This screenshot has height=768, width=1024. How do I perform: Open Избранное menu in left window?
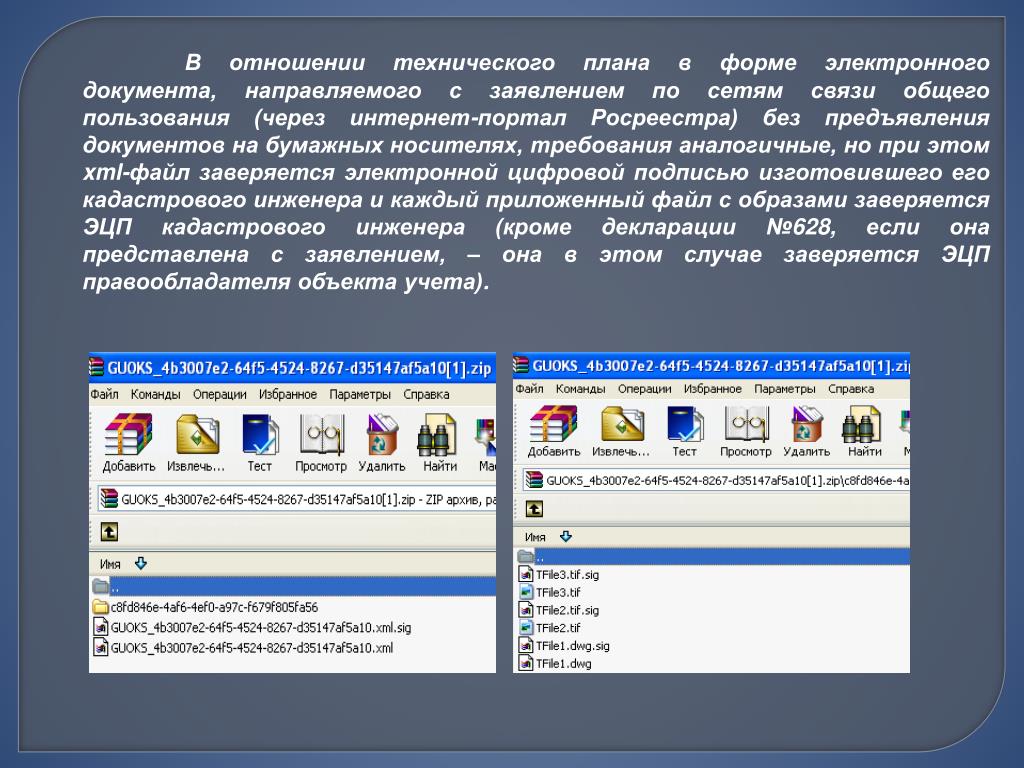pyautogui.click(x=288, y=394)
